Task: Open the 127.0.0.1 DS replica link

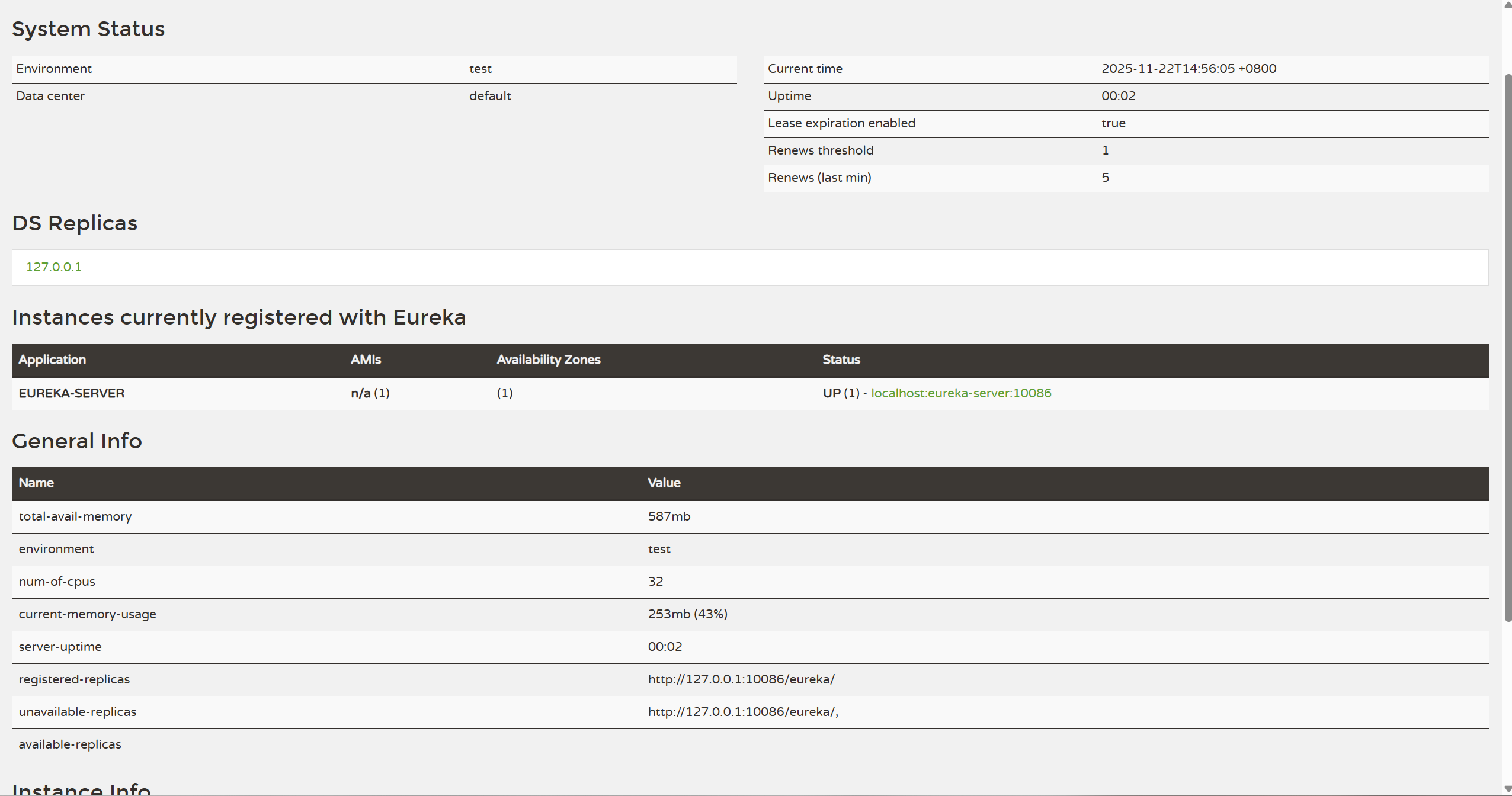Action: (x=53, y=267)
